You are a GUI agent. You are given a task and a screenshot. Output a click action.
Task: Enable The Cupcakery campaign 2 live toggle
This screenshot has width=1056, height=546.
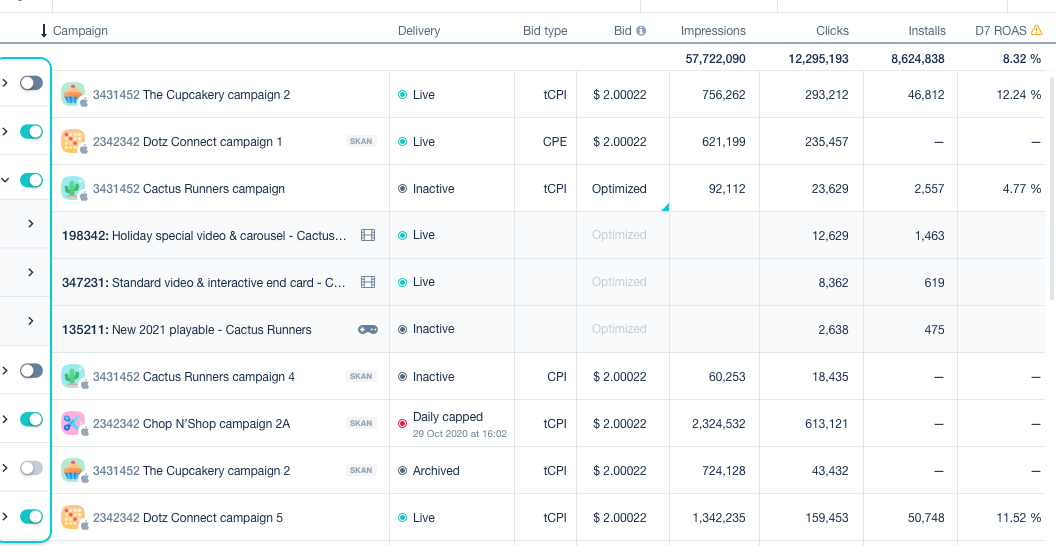[x=31, y=83]
